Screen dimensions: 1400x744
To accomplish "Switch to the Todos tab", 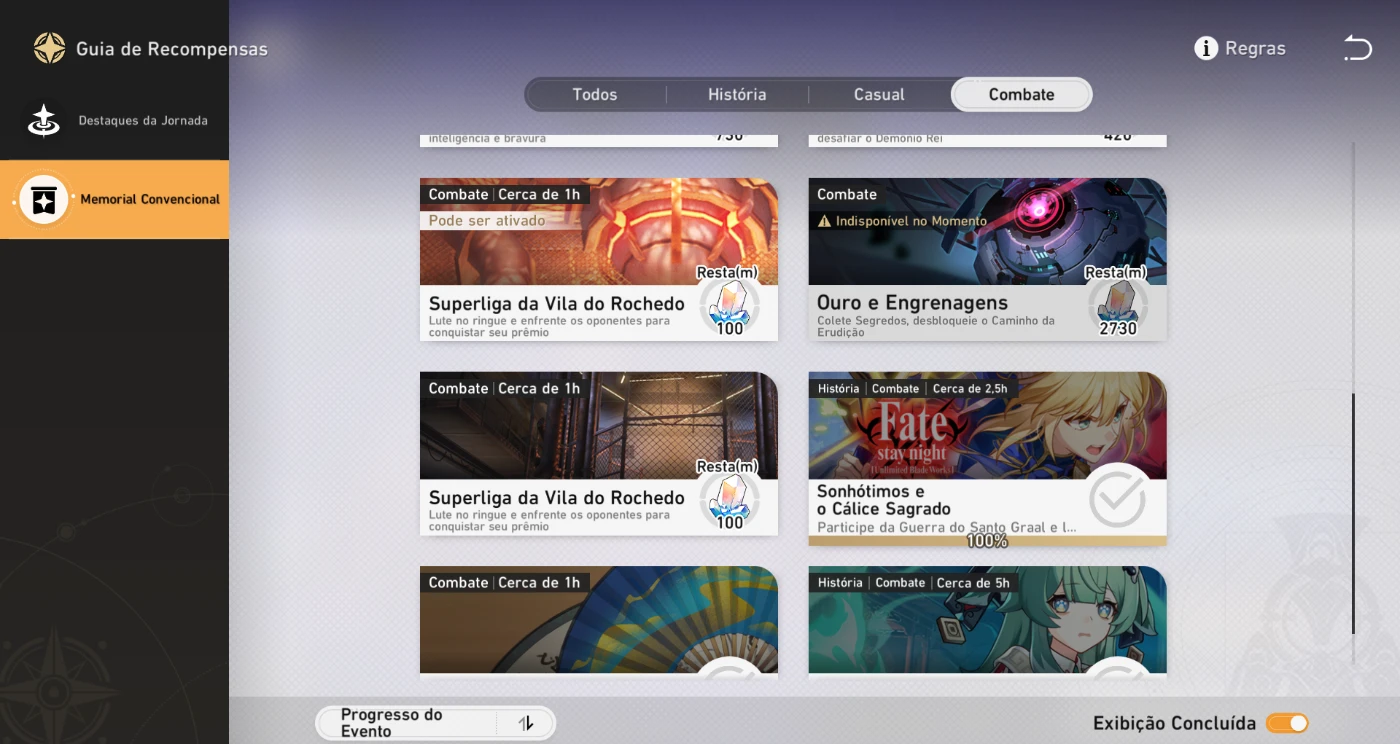I will pos(595,95).
